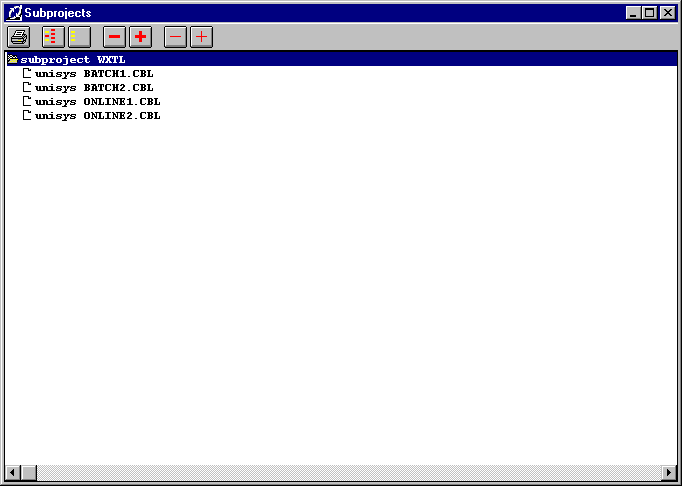Select the subproject WXTL tree row
The width and height of the screenshot is (682, 486).
(x=72, y=59)
